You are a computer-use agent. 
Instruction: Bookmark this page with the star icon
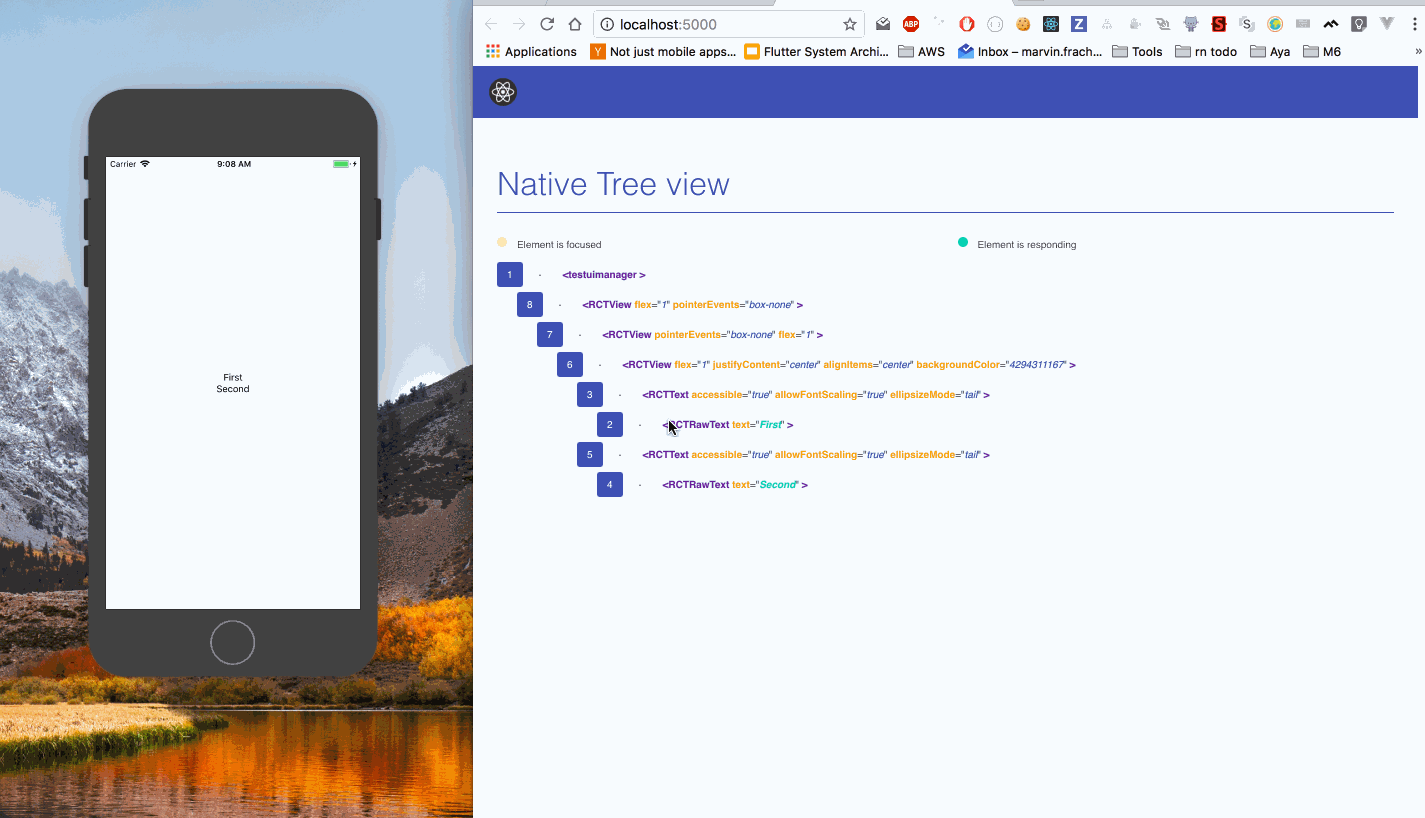click(x=849, y=25)
